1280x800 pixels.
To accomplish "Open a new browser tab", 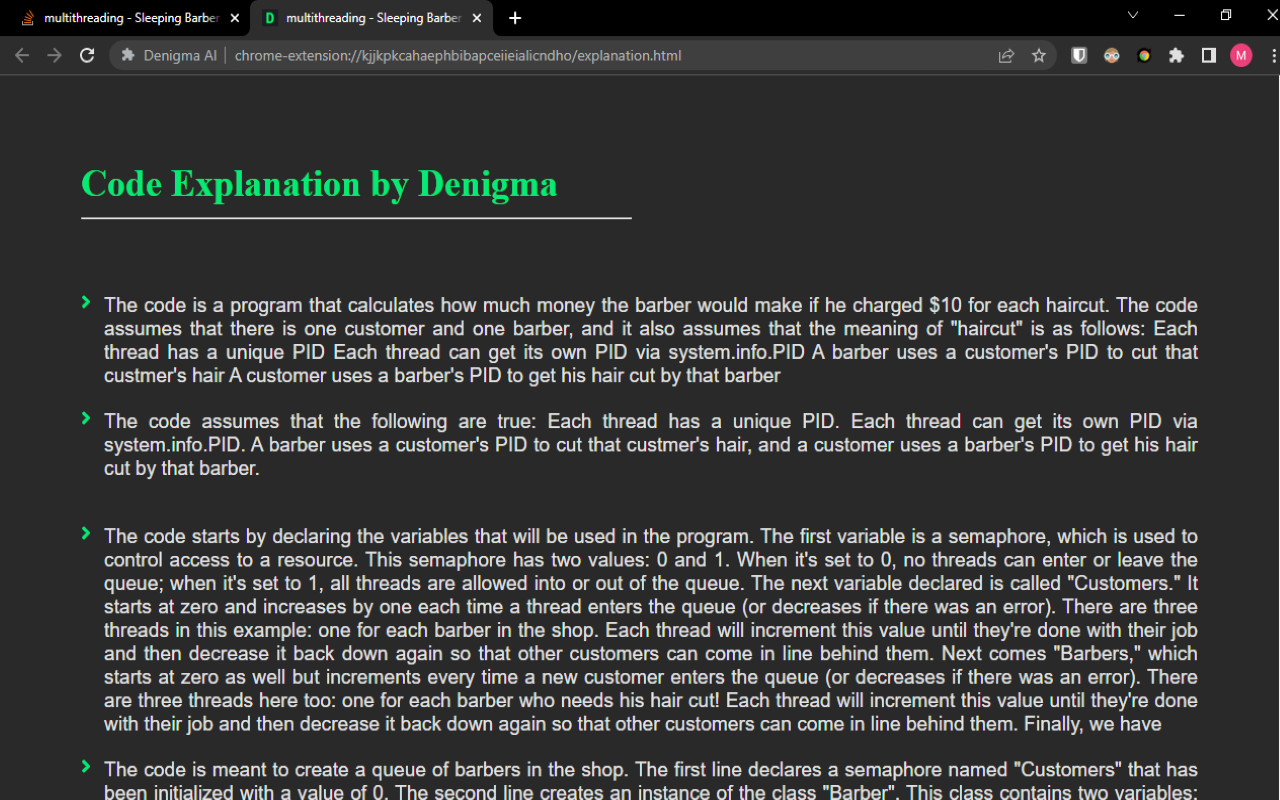I will (x=515, y=18).
